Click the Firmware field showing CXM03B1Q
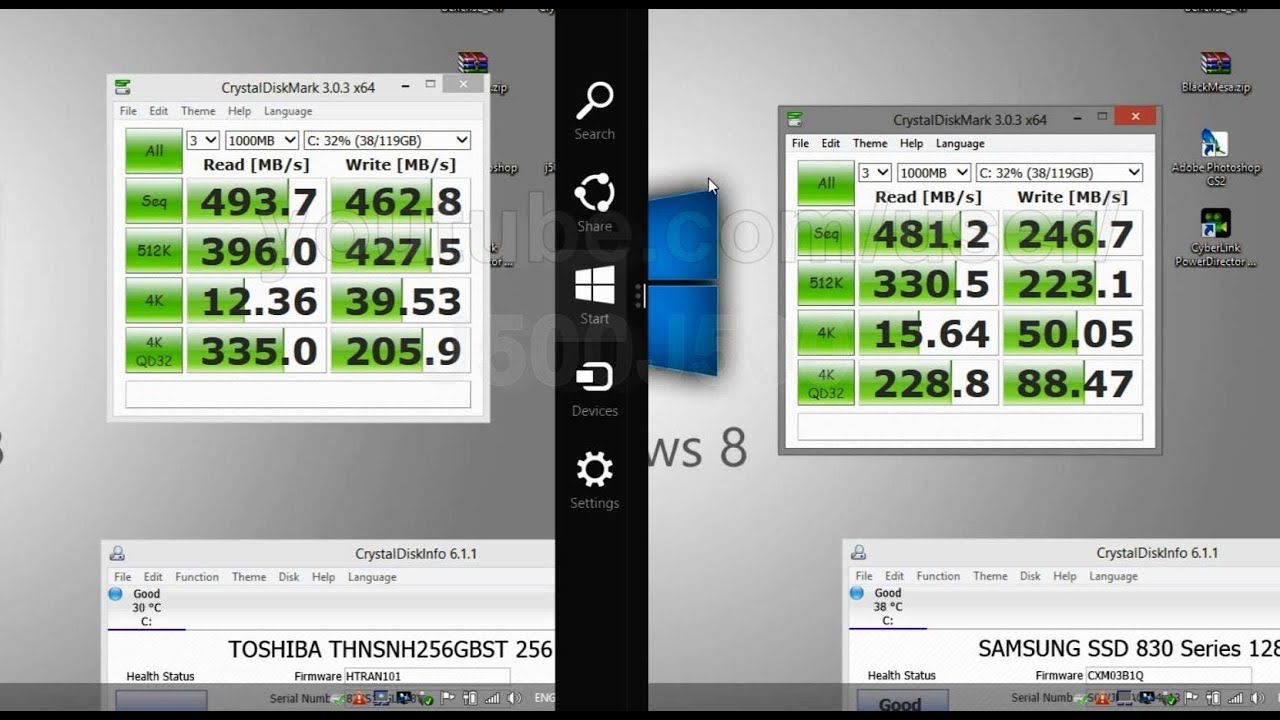 tap(1168, 675)
